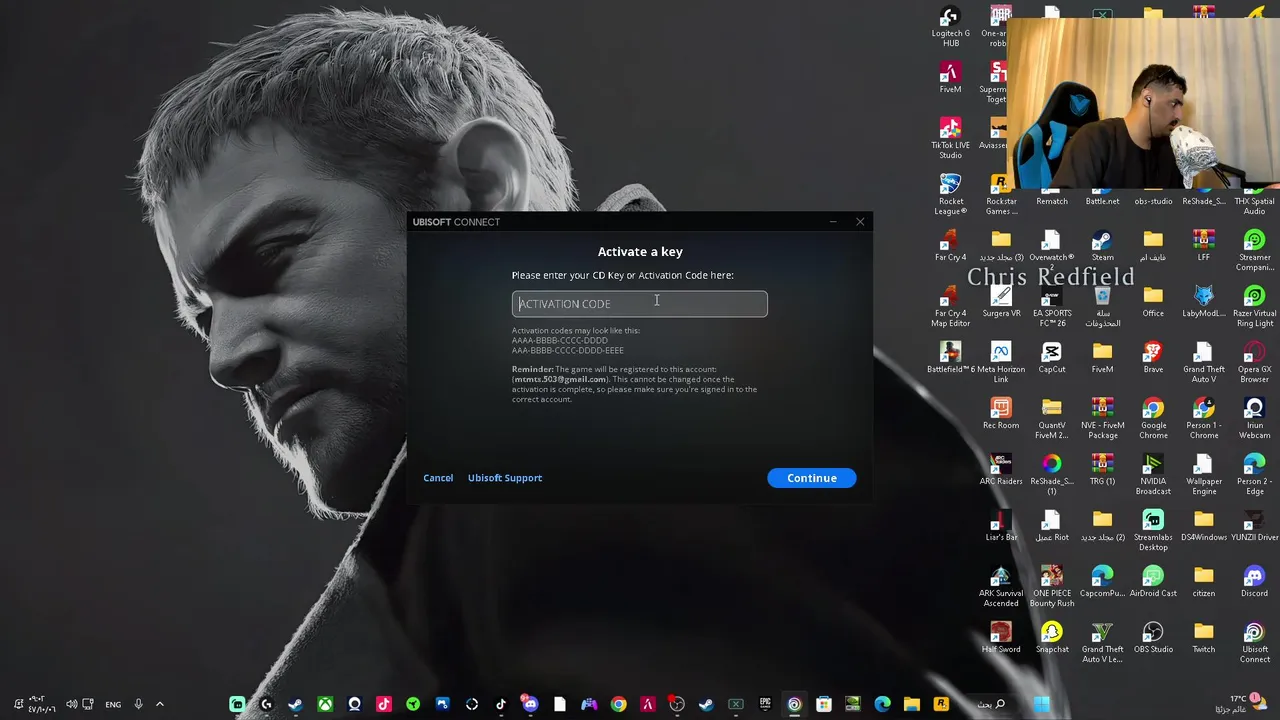Launch CapCut from the desktop

tap(1051, 358)
